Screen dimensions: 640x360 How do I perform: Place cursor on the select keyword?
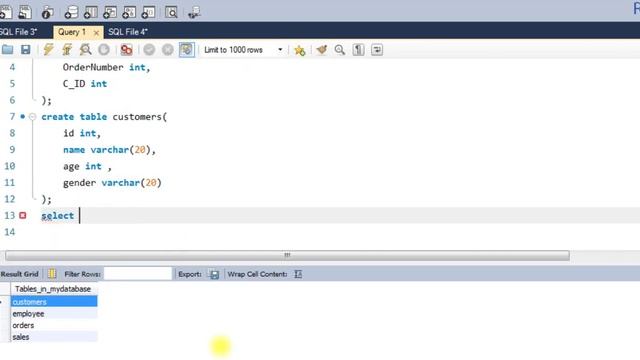pos(58,216)
